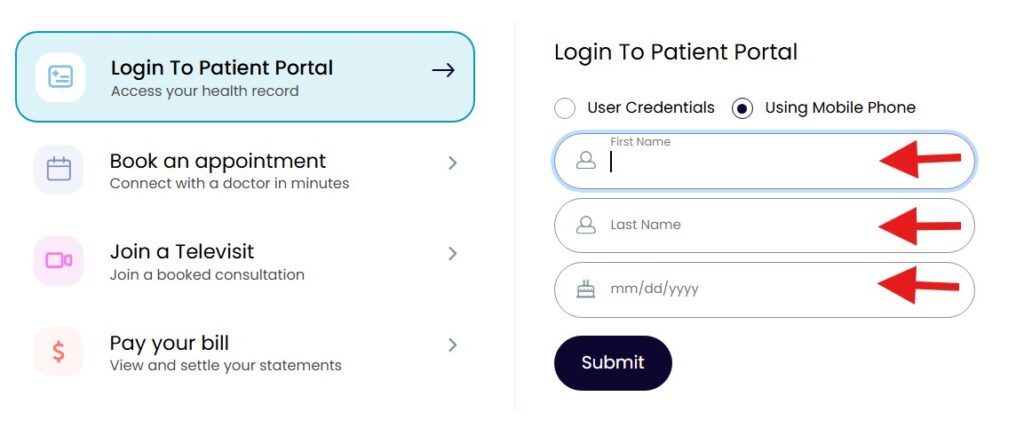Click the person icon in First Name field
The height and width of the screenshot is (428, 1024).
586,161
